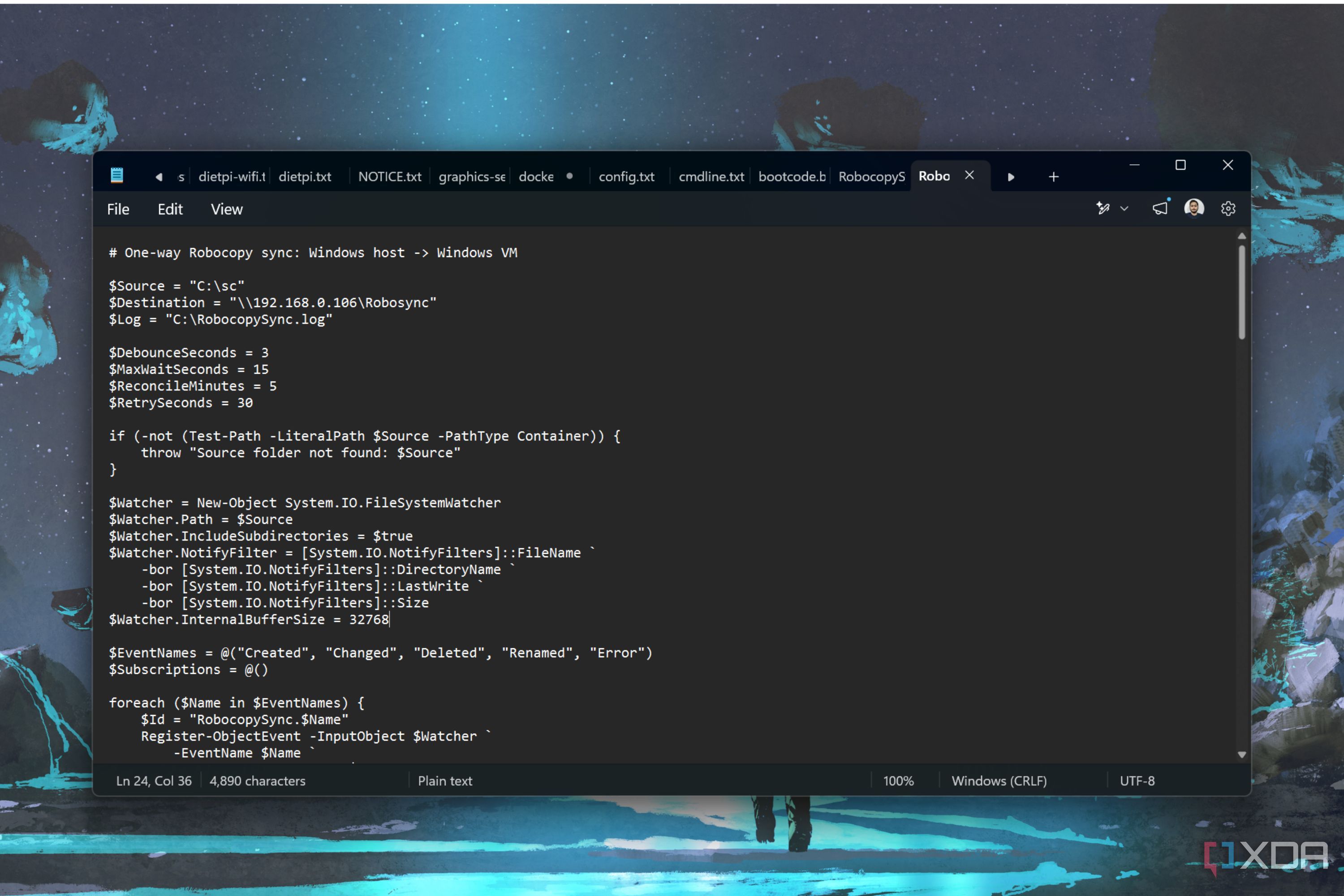Image resolution: width=1344 pixels, height=896 pixels.
Task: Open the AI rewrite (Copilot pen) tool
Action: coord(1103,209)
